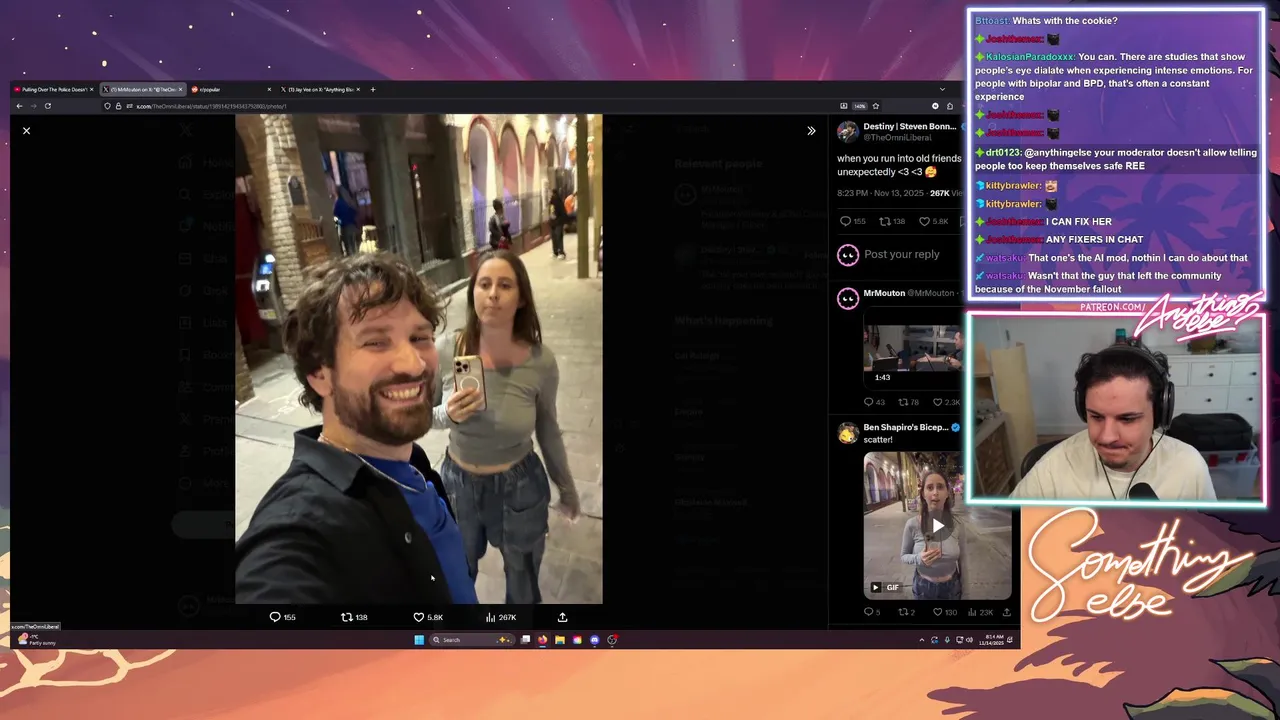Show hidden system tray icons chevron
This screenshot has width=1280, height=720.
coord(922,640)
